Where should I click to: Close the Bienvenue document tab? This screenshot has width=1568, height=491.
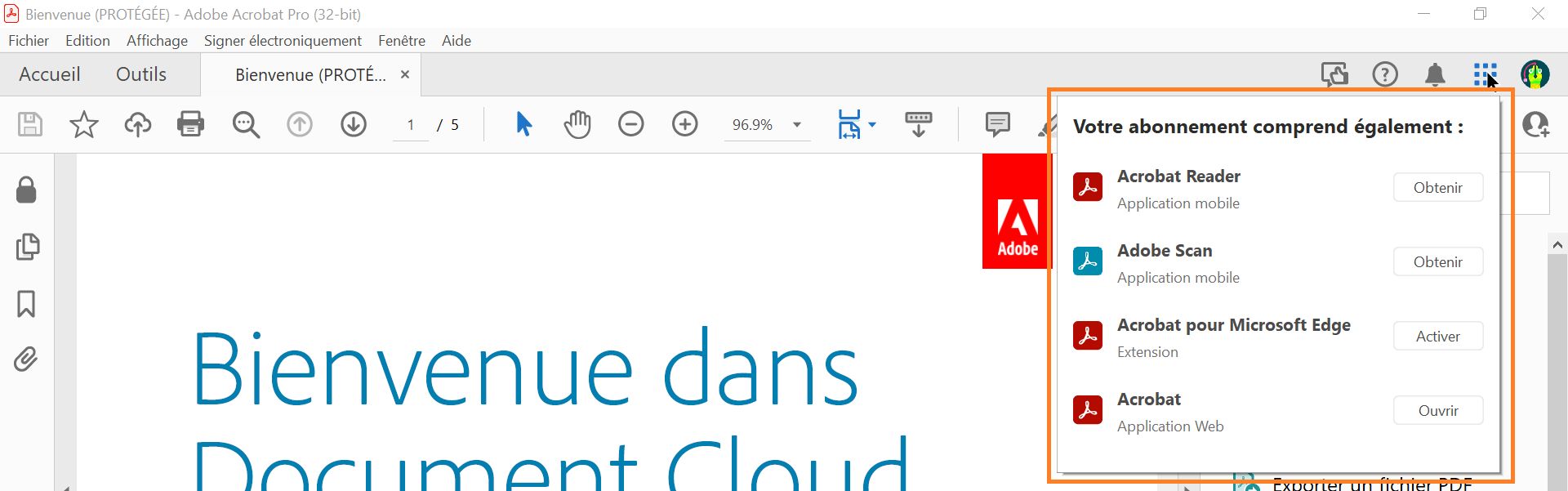405,74
